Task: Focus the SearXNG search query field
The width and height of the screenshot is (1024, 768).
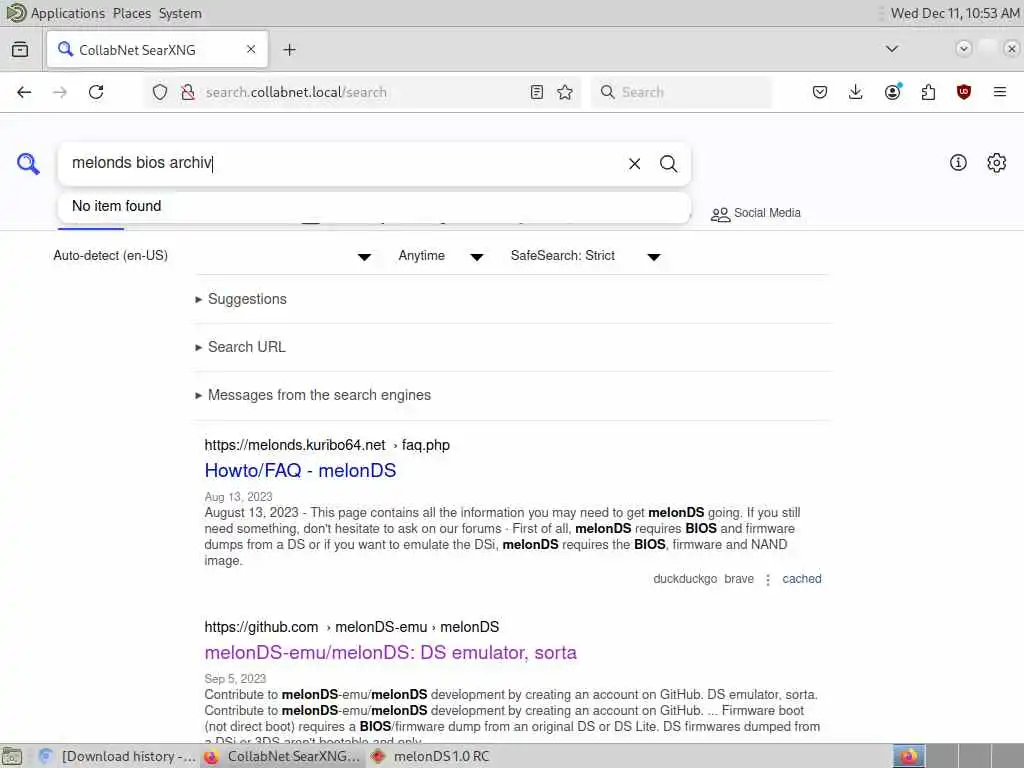Action: 346,163
